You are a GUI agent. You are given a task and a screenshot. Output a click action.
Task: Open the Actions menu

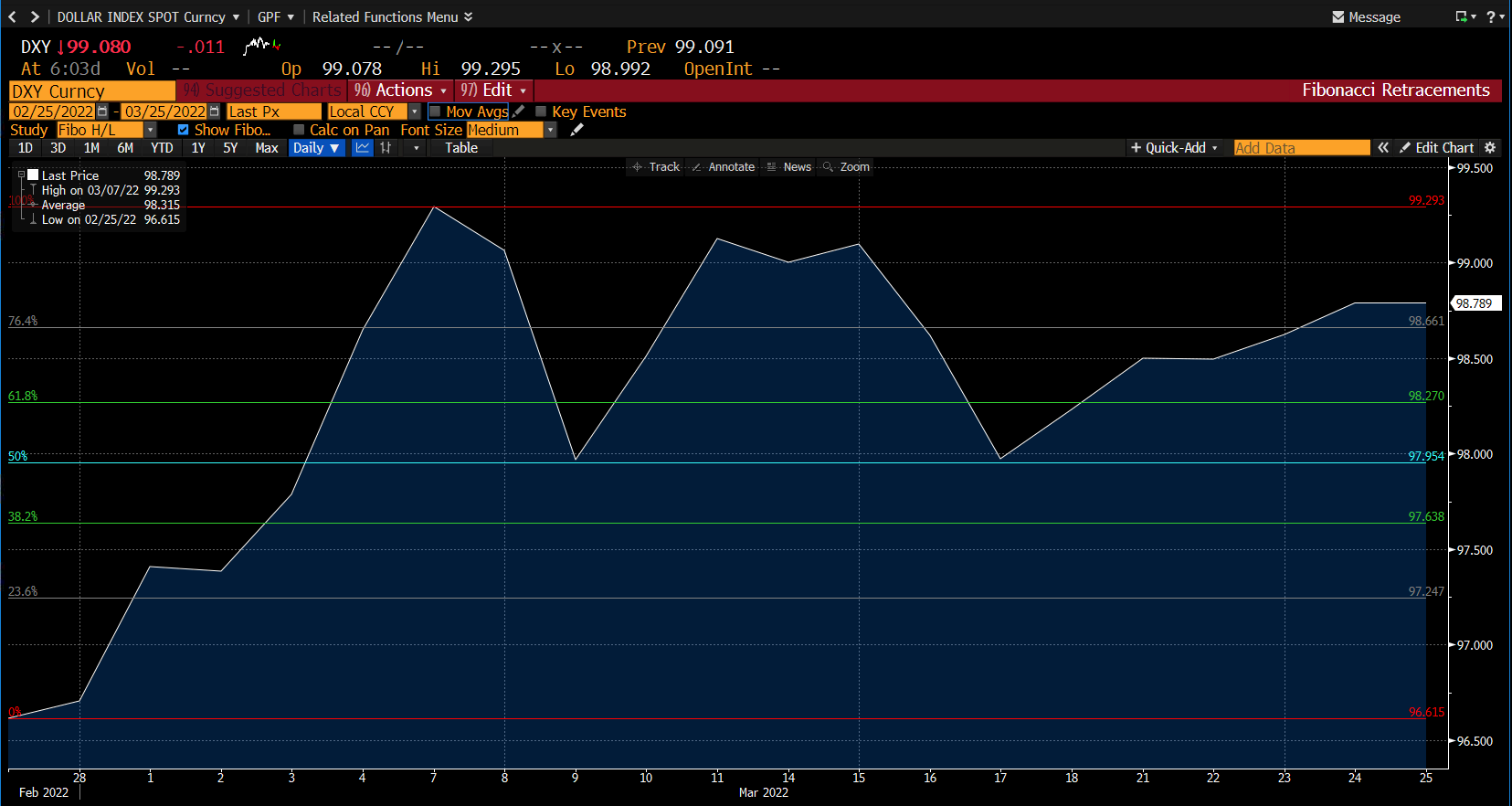[401, 90]
